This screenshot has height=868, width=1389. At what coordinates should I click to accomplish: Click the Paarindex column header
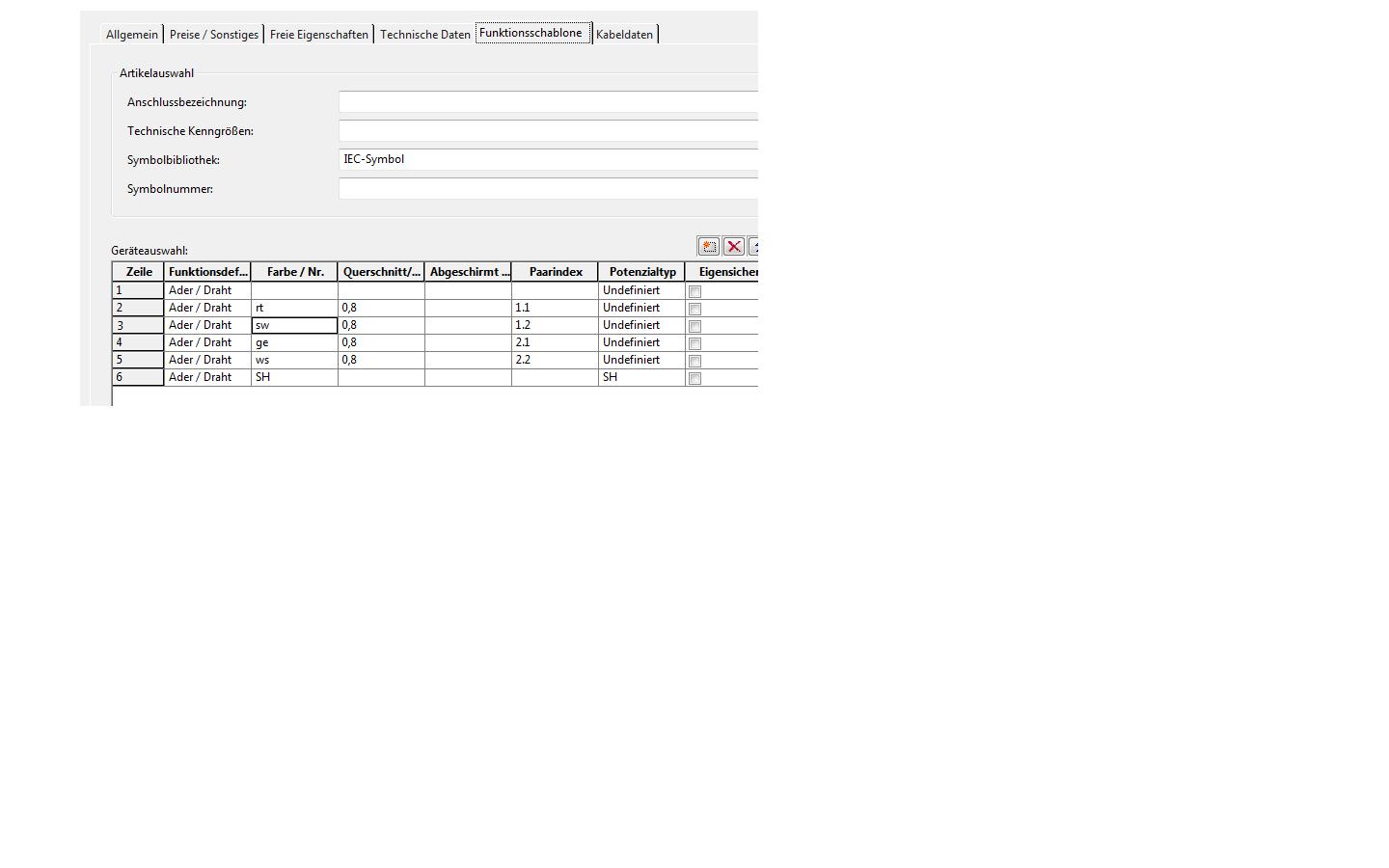coord(555,272)
